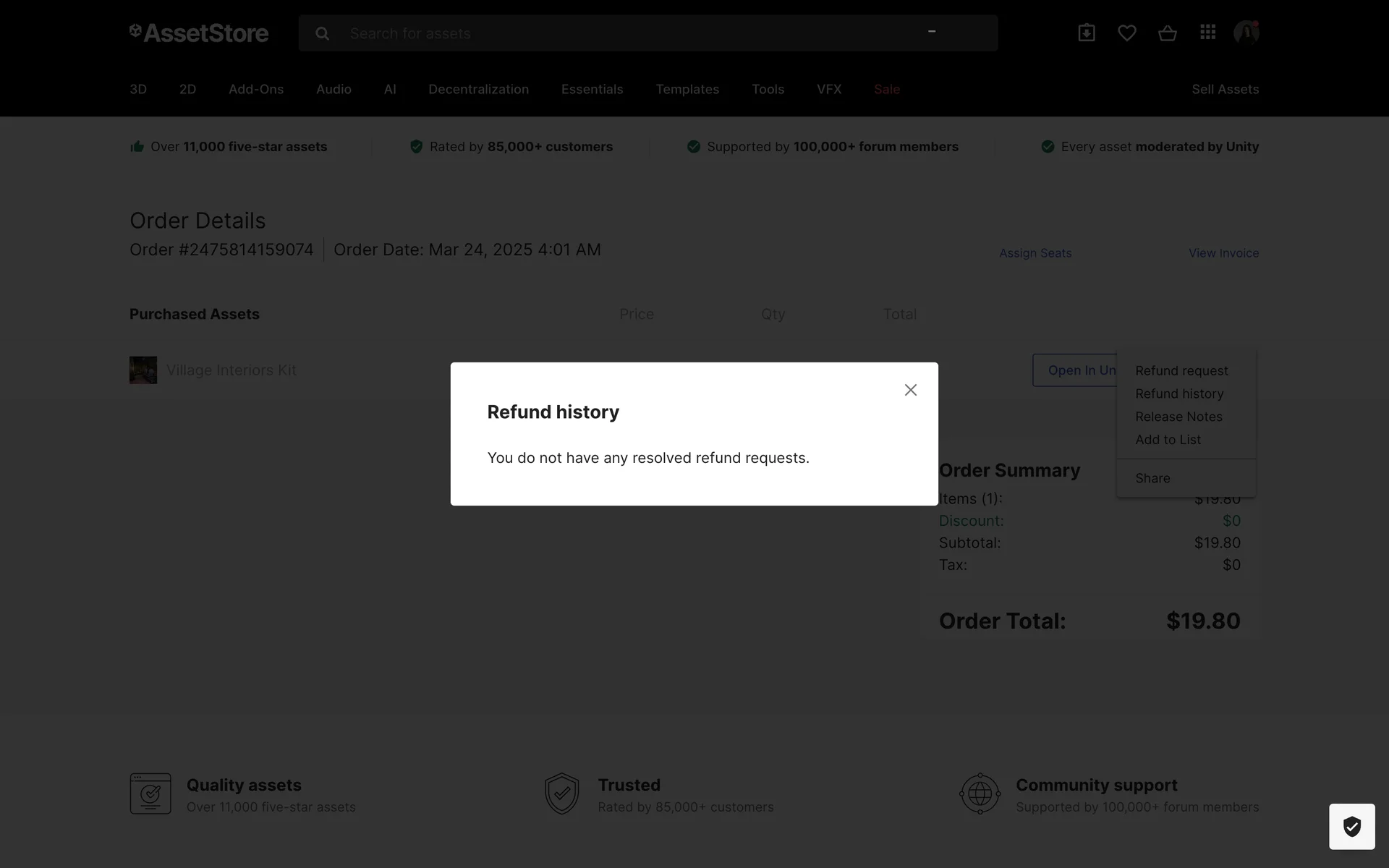Screen dimensions: 1389x868
Task: Click the AssetStore logo
Action: point(199,33)
